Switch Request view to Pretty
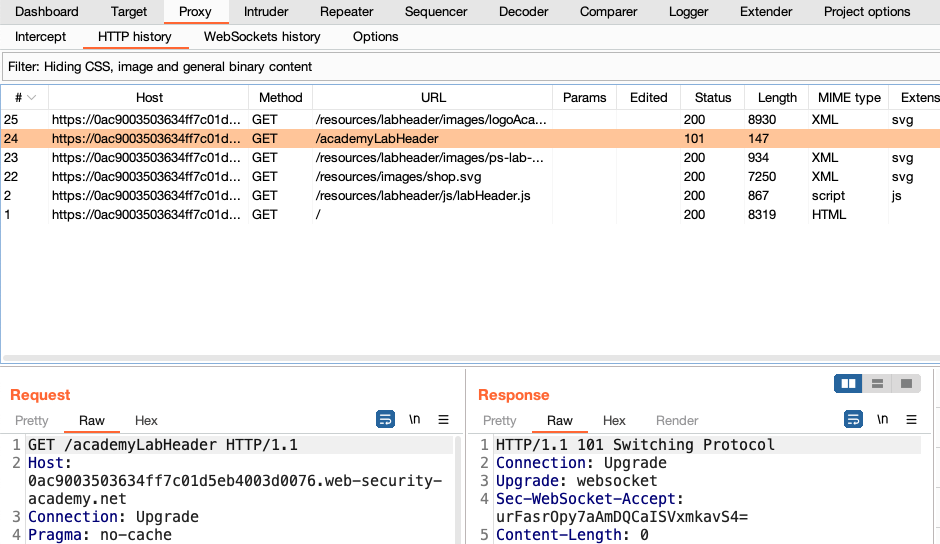940x544 pixels. tap(32, 420)
